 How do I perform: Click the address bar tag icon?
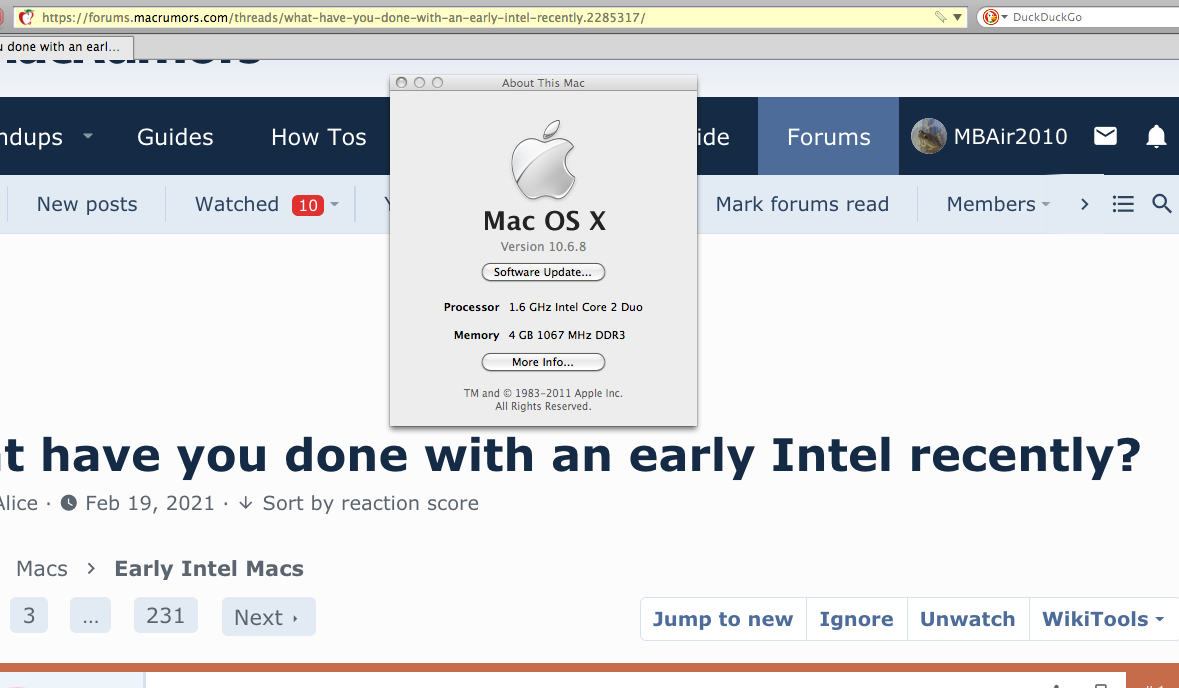click(940, 17)
